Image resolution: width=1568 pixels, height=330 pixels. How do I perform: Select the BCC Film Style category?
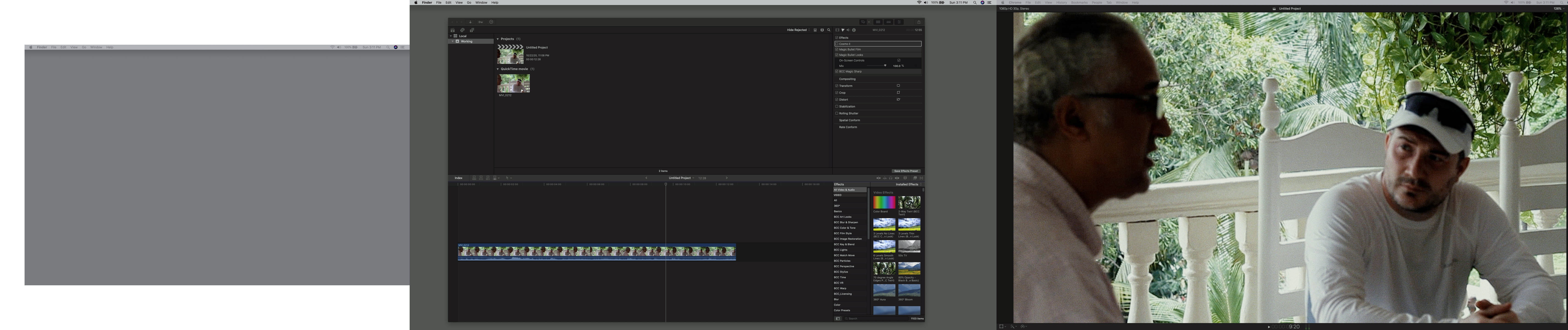[843, 233]
